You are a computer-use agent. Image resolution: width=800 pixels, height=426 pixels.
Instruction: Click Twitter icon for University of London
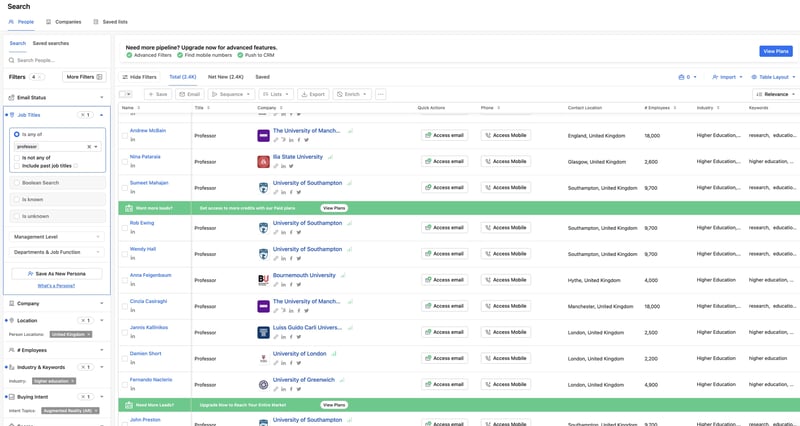[x=298, y=363]
